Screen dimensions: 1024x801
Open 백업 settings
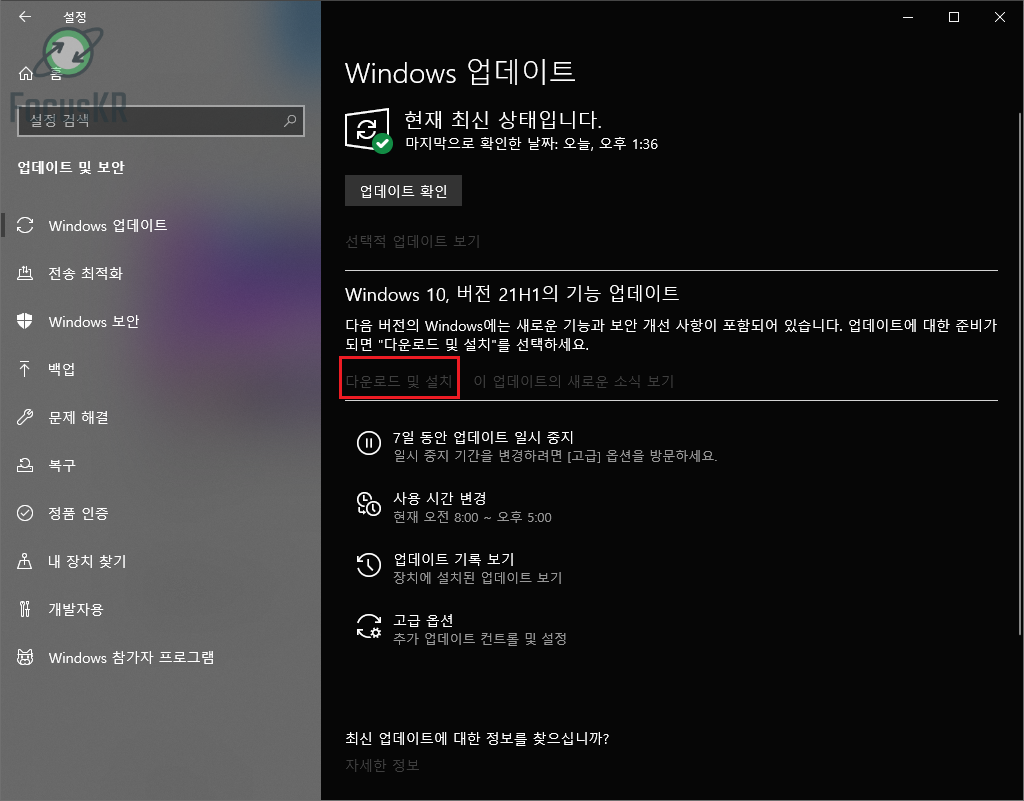[61, 369]
